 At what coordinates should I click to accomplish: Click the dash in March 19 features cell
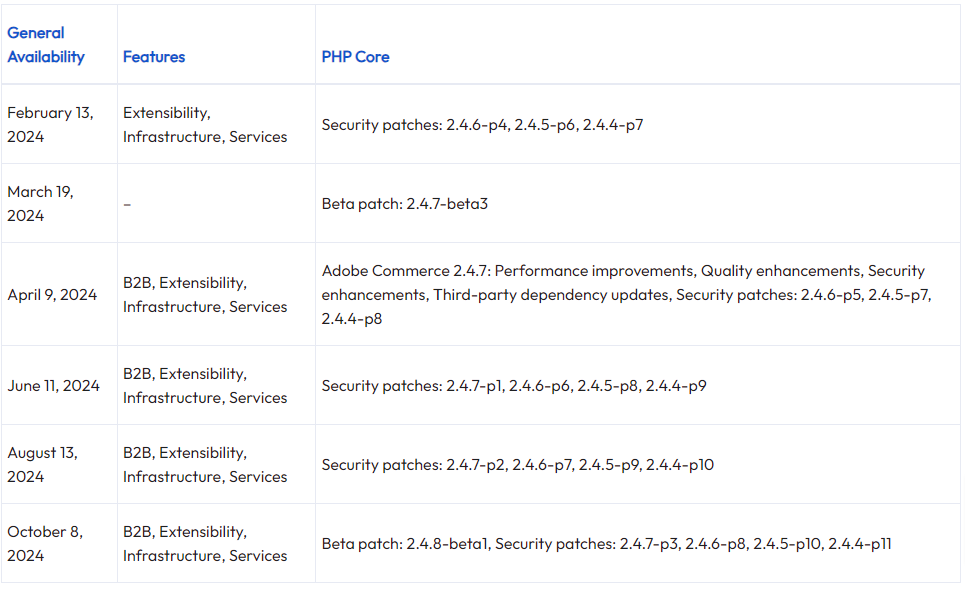[127, 204]
